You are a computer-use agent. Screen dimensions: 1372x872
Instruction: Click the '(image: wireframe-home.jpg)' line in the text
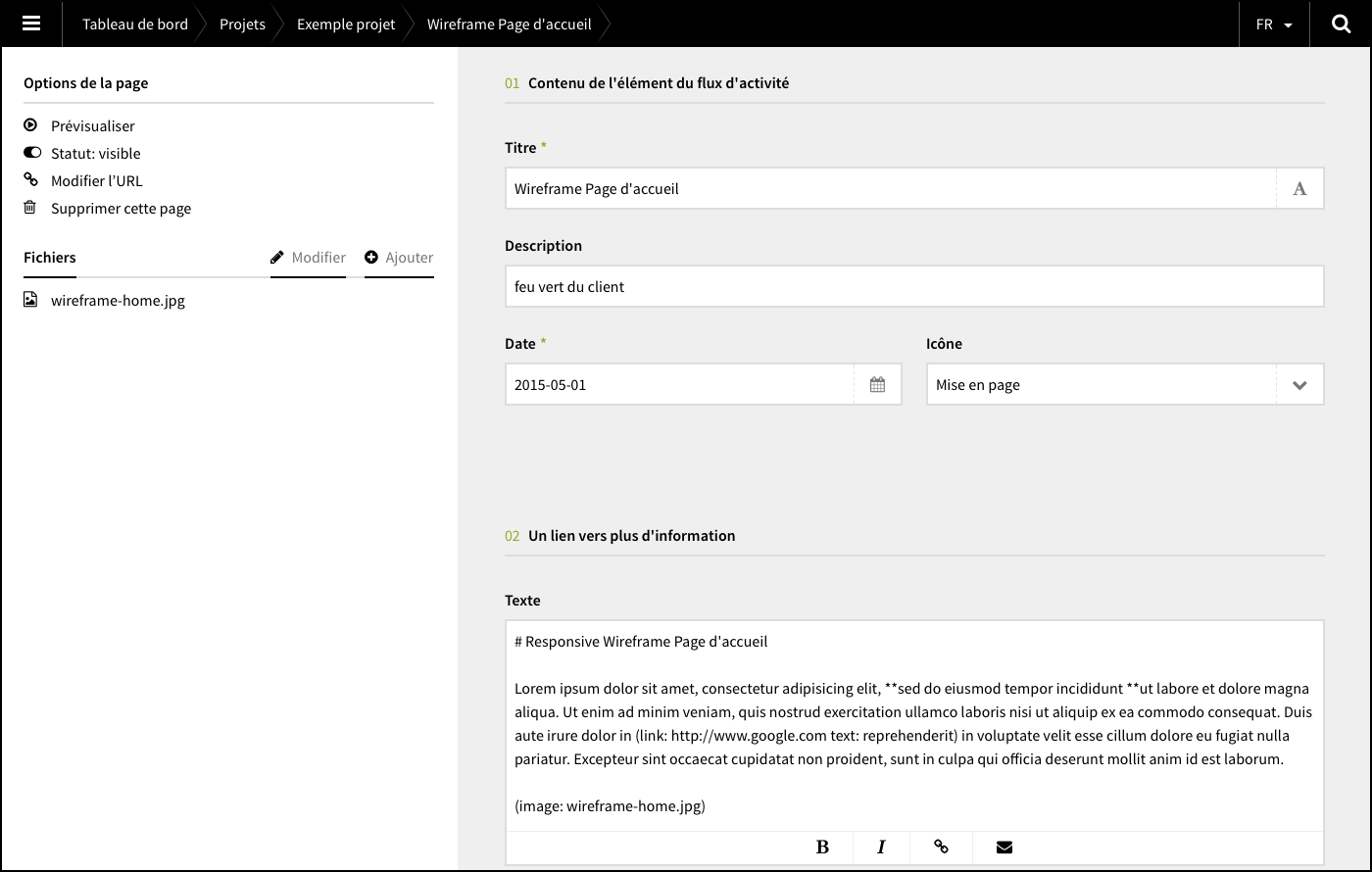pos(610,805)
